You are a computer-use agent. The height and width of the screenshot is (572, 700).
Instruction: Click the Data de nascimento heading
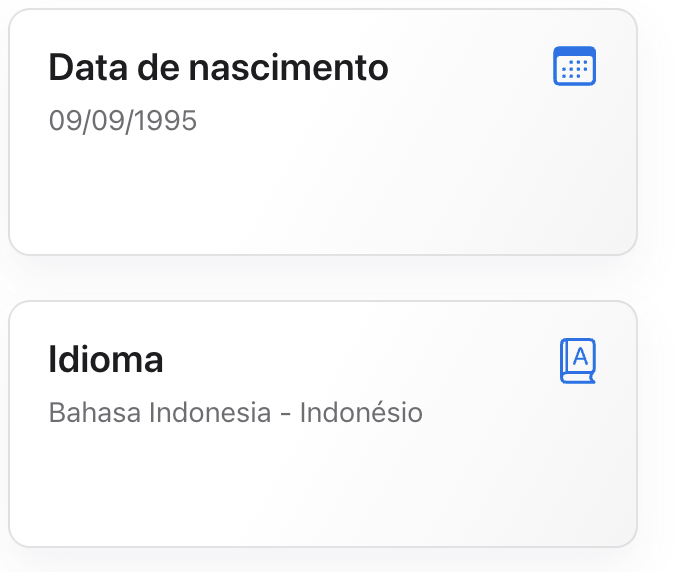218,68
